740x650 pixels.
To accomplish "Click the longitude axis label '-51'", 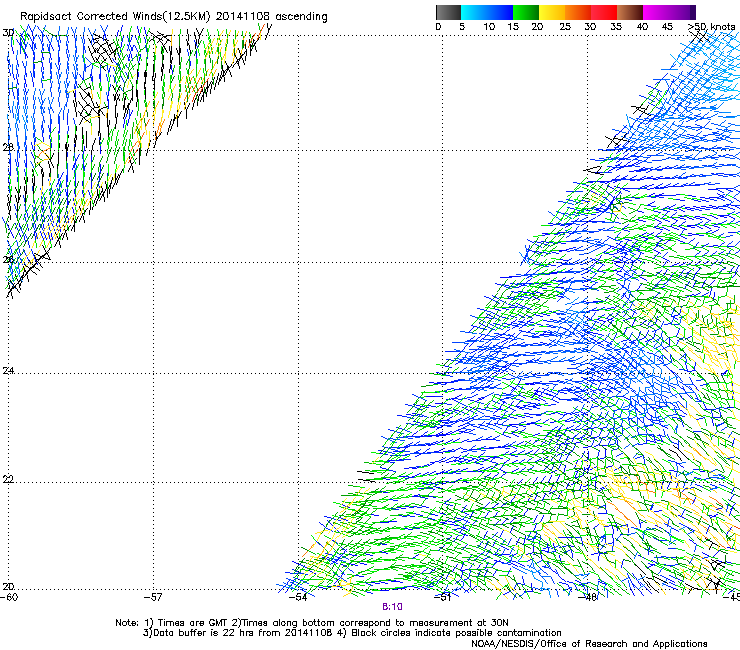I will (x=442, y=597).
